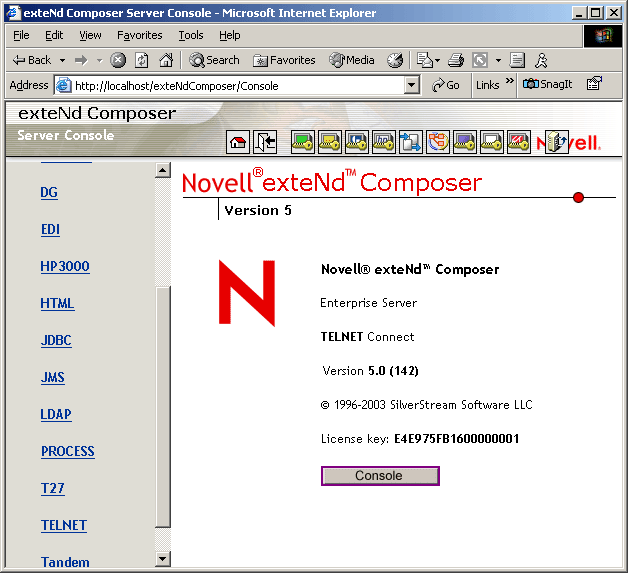Open the blue-screen key license icon
Image resolution: width=628 pixels, height=573 pixels.
[x=356, y=142]
